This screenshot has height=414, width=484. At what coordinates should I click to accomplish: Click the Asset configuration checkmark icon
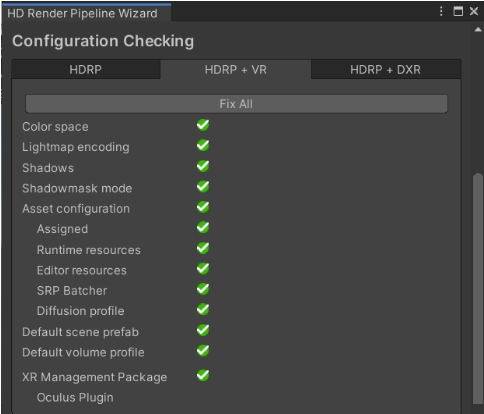click(x=203, y=207)
